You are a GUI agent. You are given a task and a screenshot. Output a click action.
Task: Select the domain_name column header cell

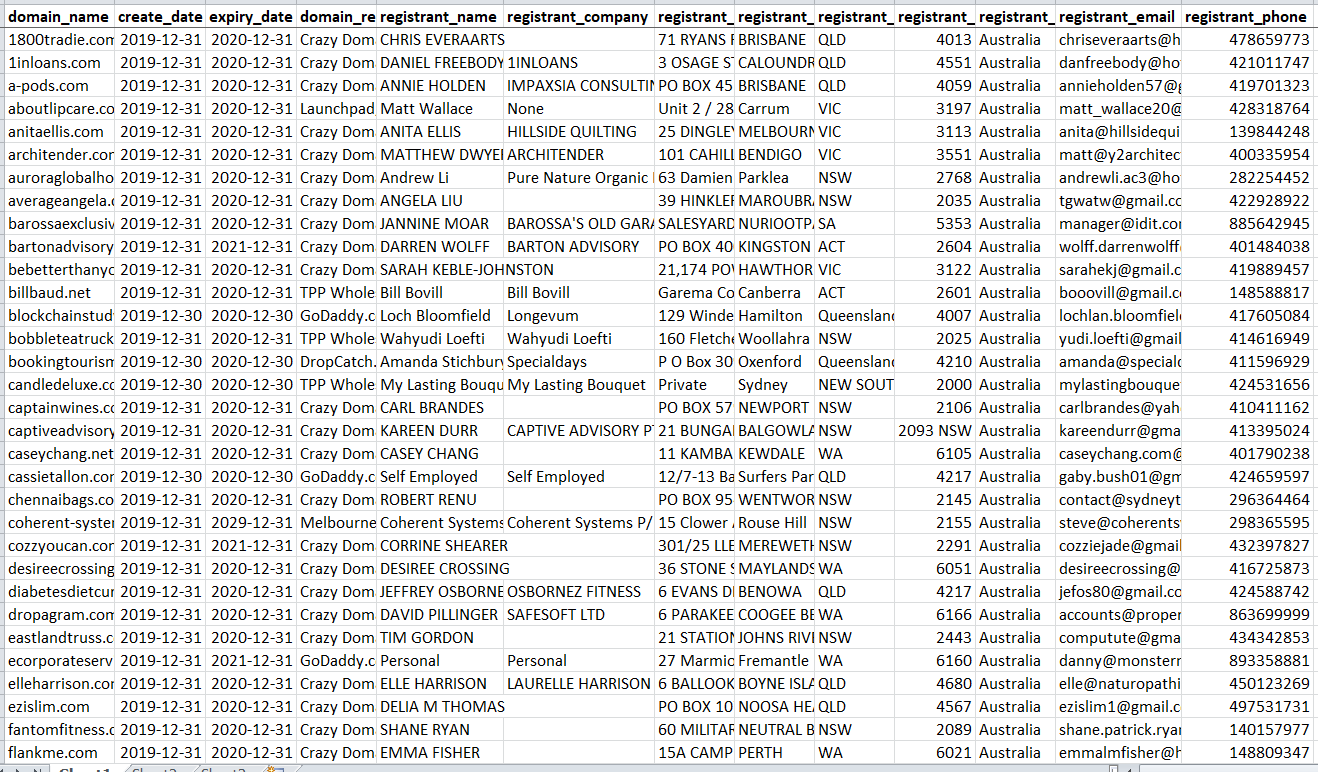[x=60, y=17]
